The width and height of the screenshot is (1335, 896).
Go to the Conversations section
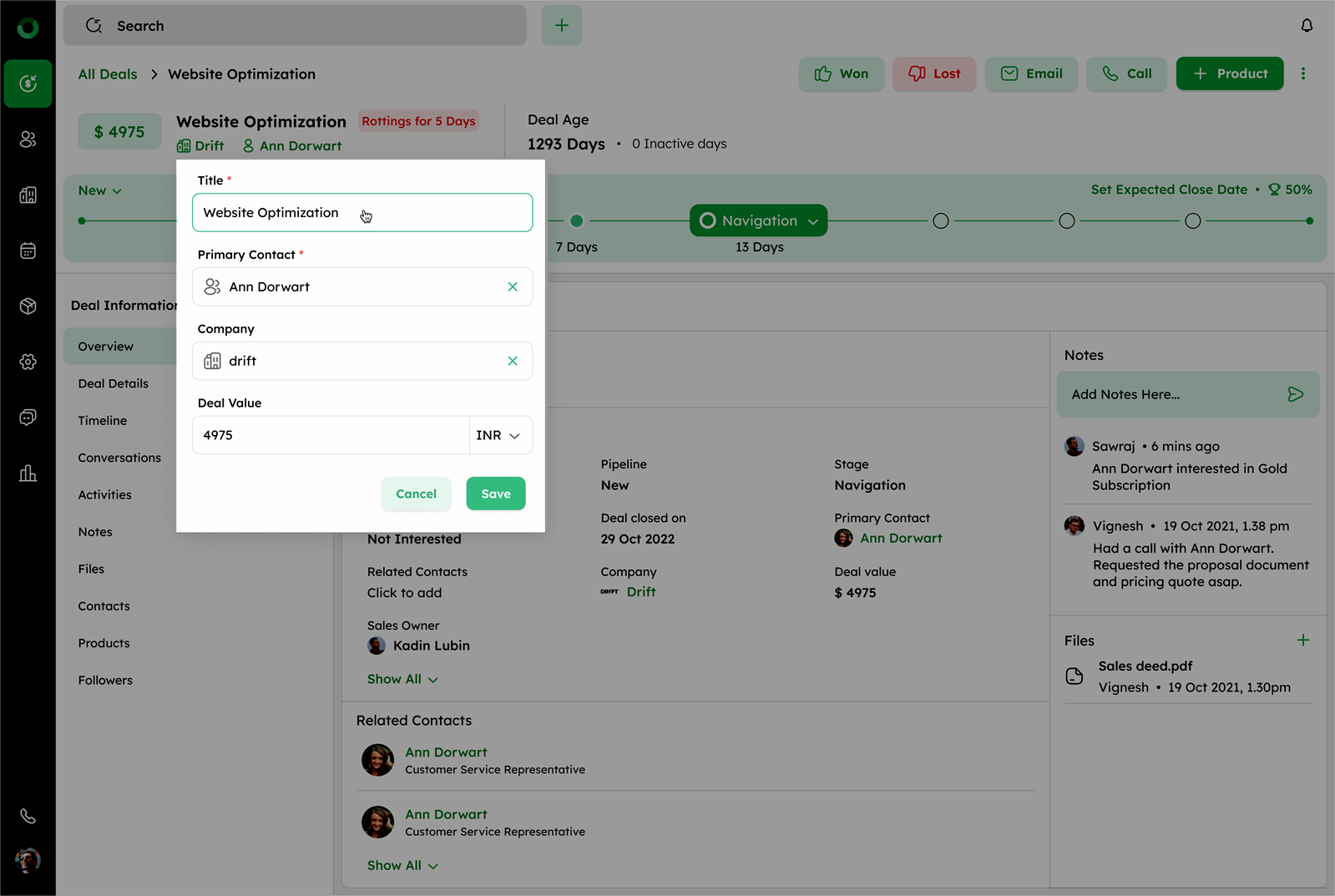click(x=119, y=458)
